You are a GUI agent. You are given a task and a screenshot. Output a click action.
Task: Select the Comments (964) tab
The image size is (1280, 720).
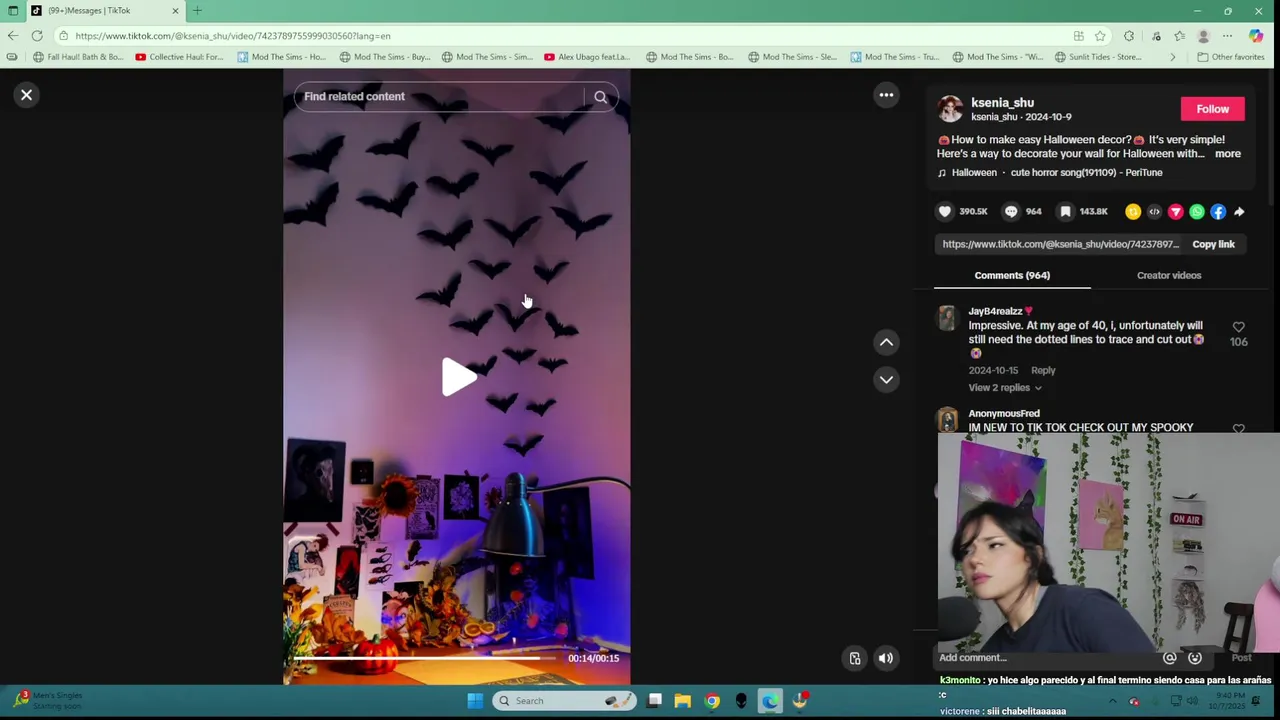click(1012, 275)
